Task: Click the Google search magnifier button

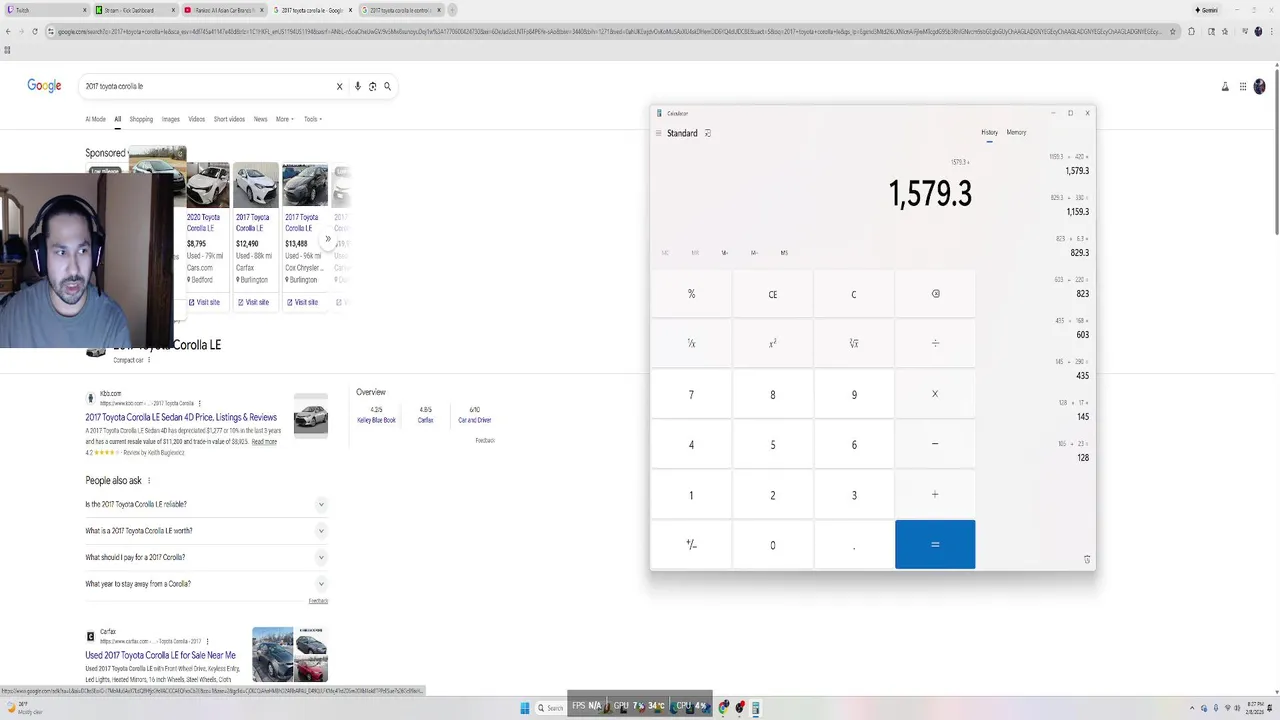Action: 387,86
